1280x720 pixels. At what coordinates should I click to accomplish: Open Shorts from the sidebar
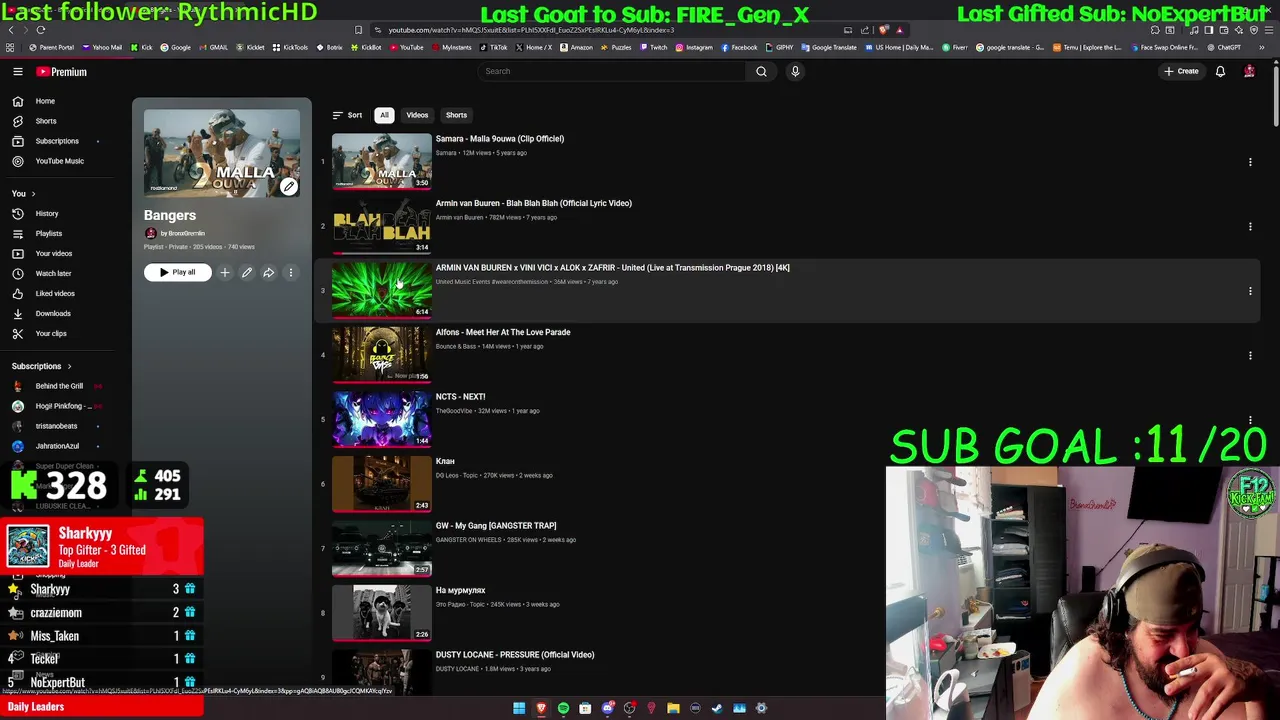click(x=46, y=121)
